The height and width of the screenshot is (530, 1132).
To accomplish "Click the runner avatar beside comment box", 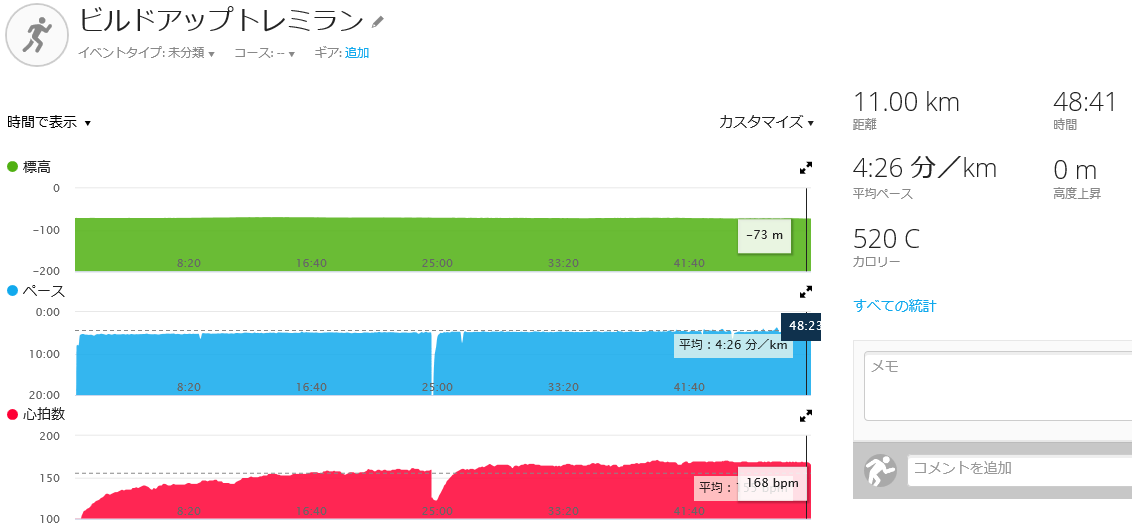I will point(880,469).
